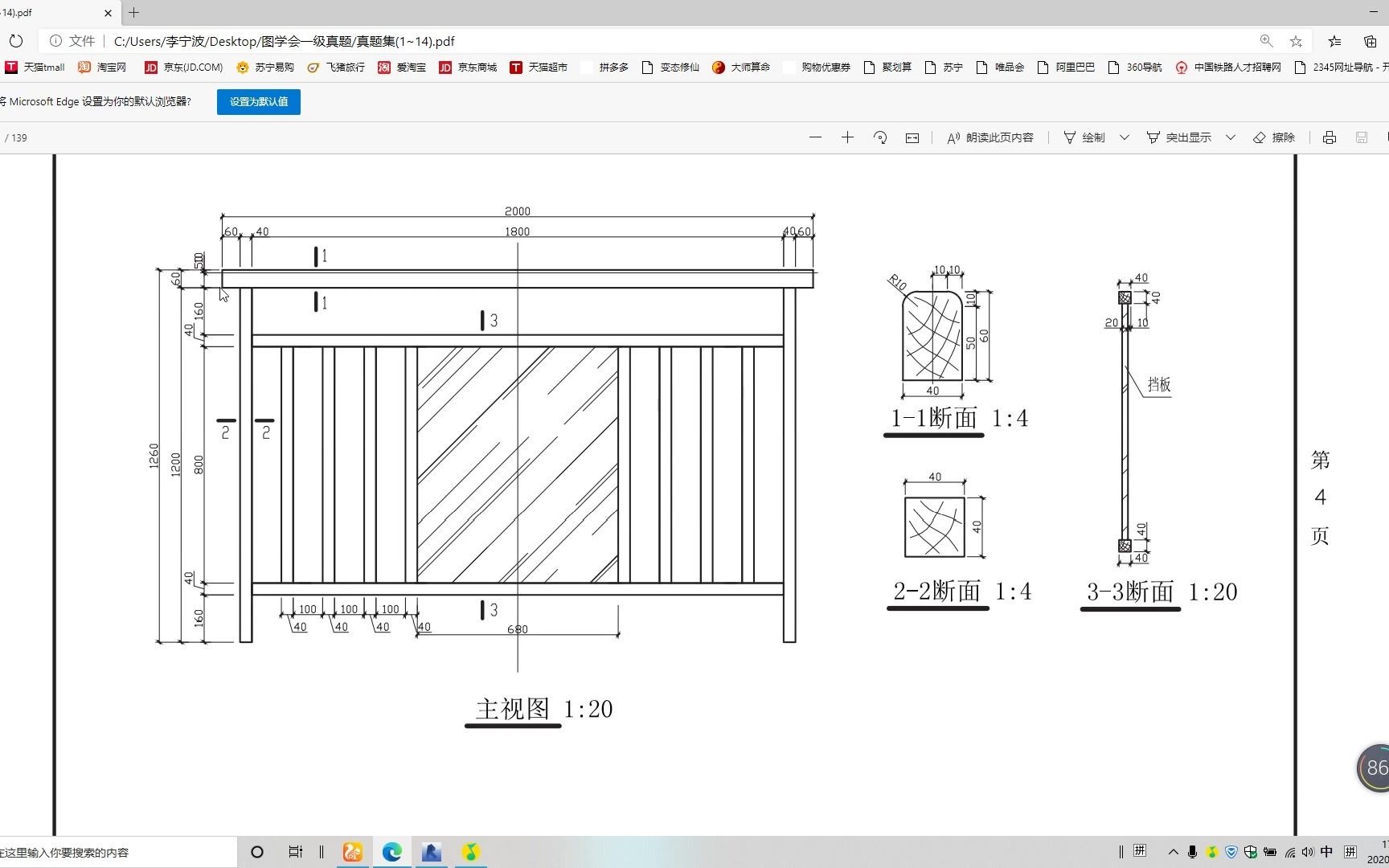This screenshot has width=1389, height=868.
Task: Open the 爱淘宝 bookmark
Action: pyautogui.click(x=402, y=68)
